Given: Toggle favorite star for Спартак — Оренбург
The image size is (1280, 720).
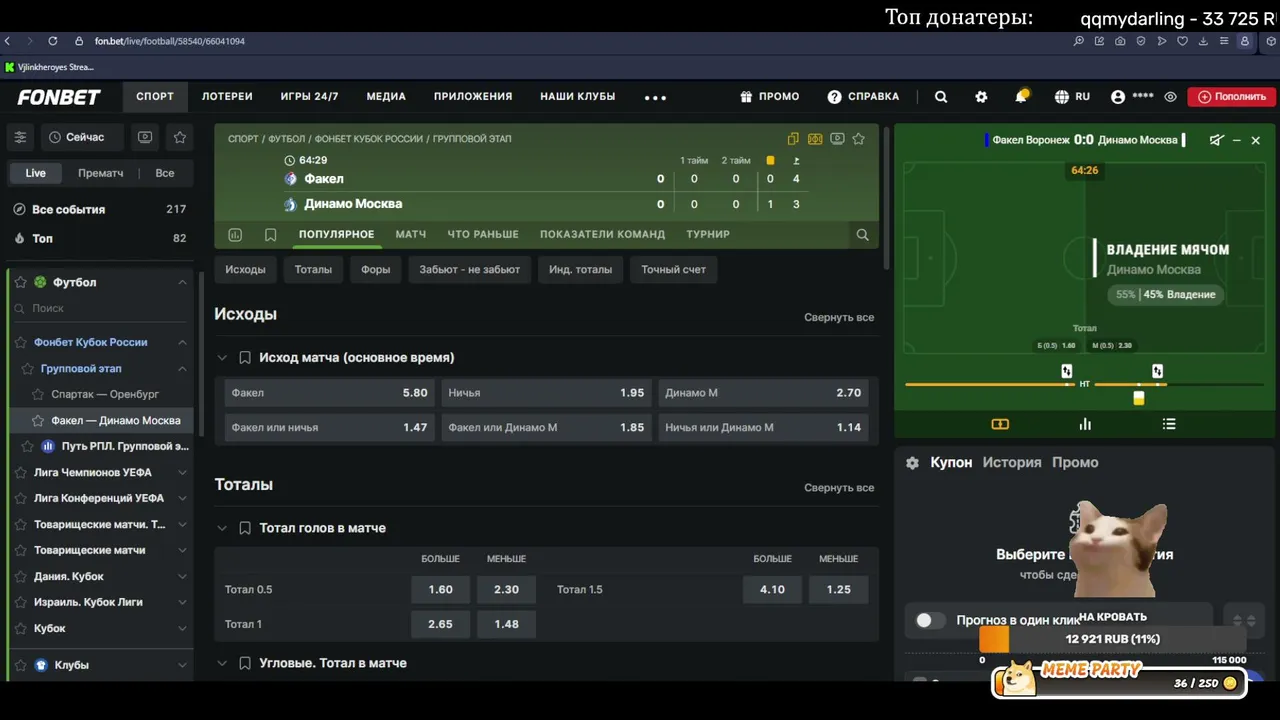Looking at the screenshot, I should [38, 394].
